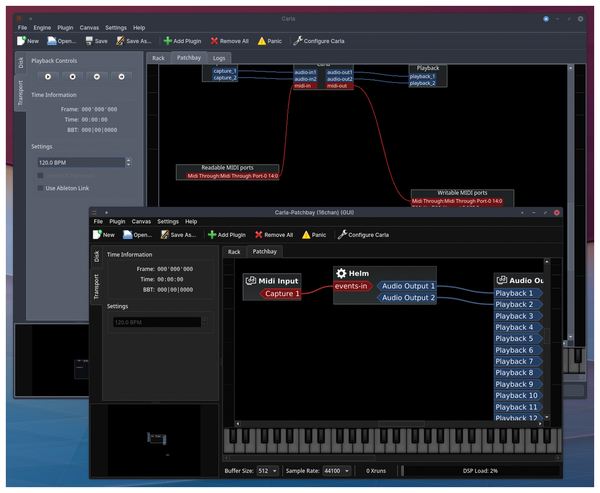Click Add Plugin in the back Carla window
Screen dimensions: 600x493
point(182,41)
